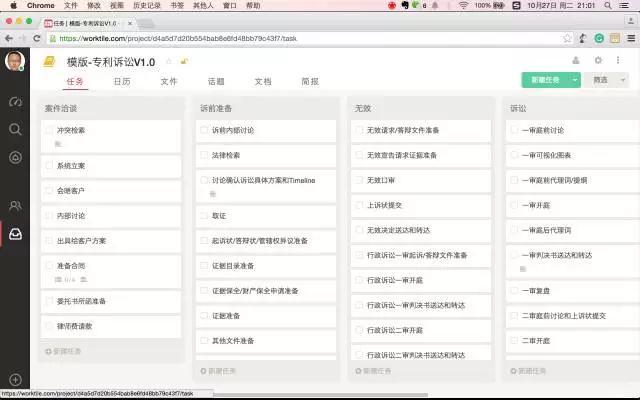The width and height of the screenshot is (640, 400).
Task: Open the 书签 menu in menu bar
Action: (x=177, y=6)
